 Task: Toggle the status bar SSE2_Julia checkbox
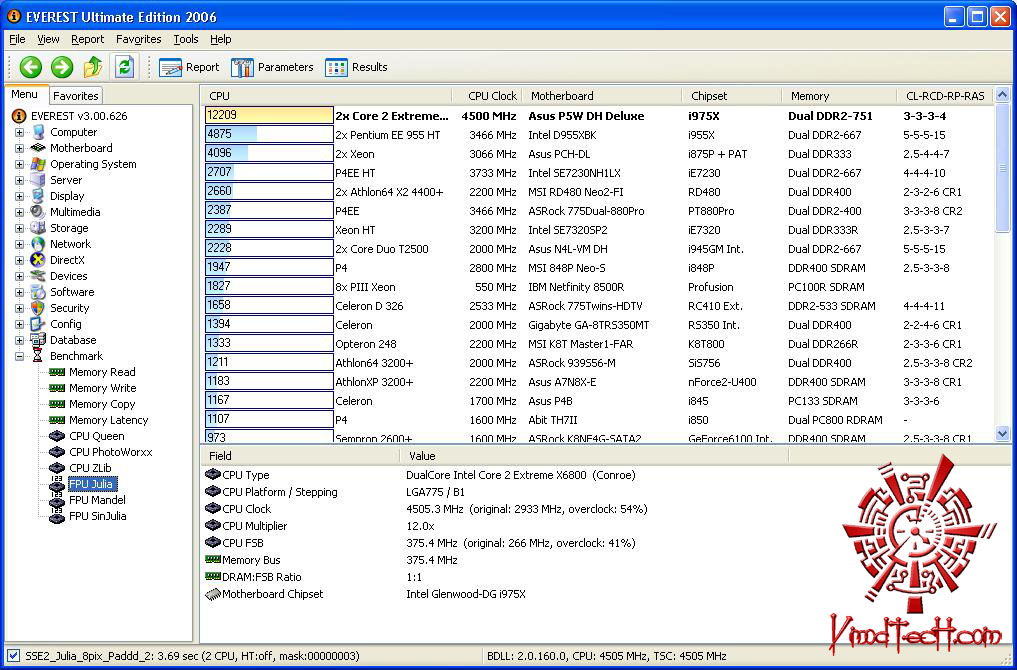pos(12,656)
